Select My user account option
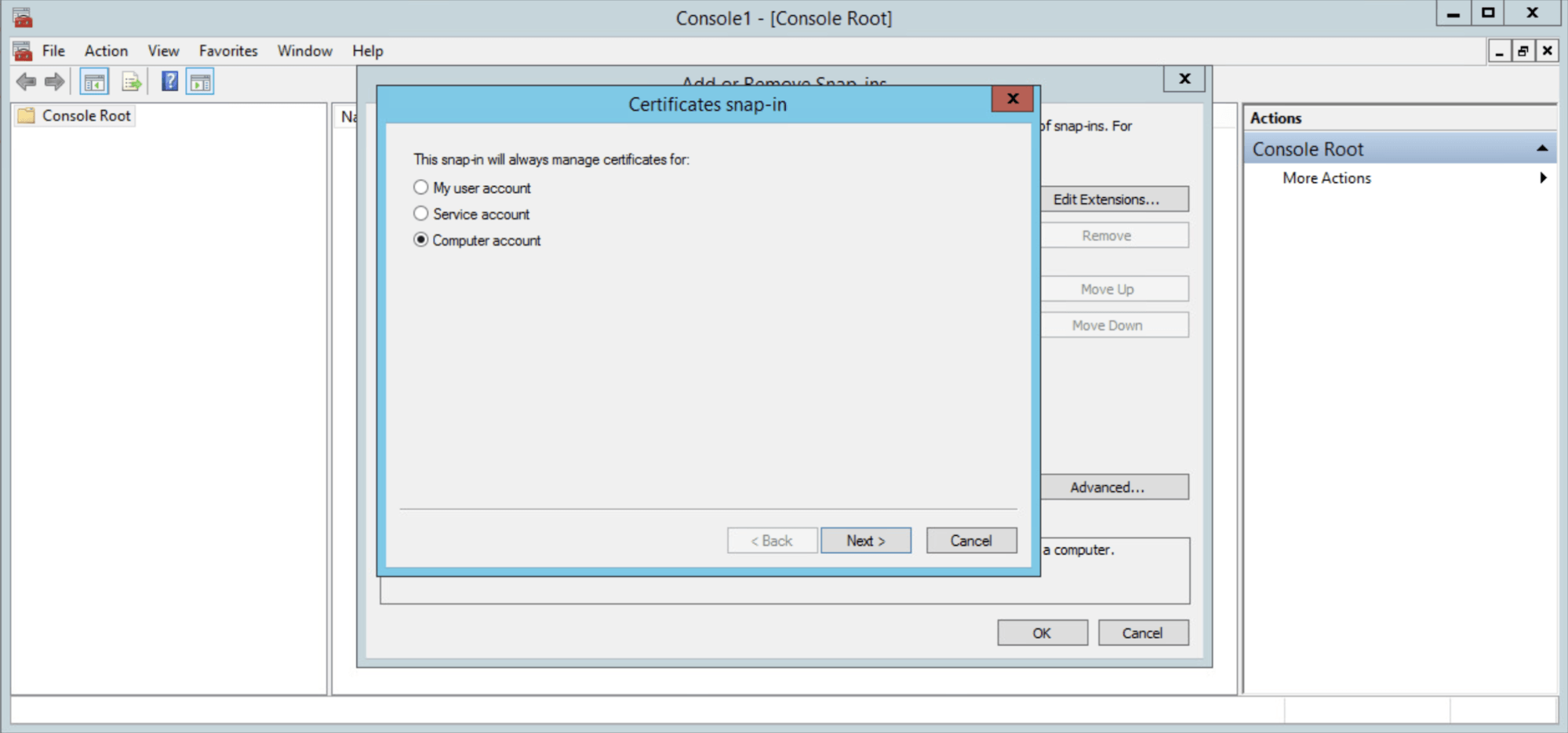1568x733 pixels. pyautogui.click(x=472, y=188)
